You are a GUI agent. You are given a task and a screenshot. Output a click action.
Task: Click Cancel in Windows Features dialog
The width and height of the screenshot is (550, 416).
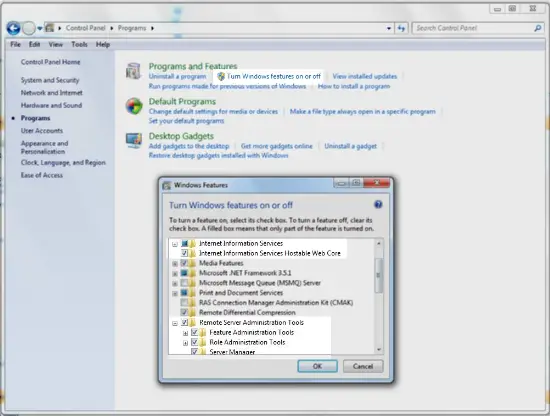(363, 366)
